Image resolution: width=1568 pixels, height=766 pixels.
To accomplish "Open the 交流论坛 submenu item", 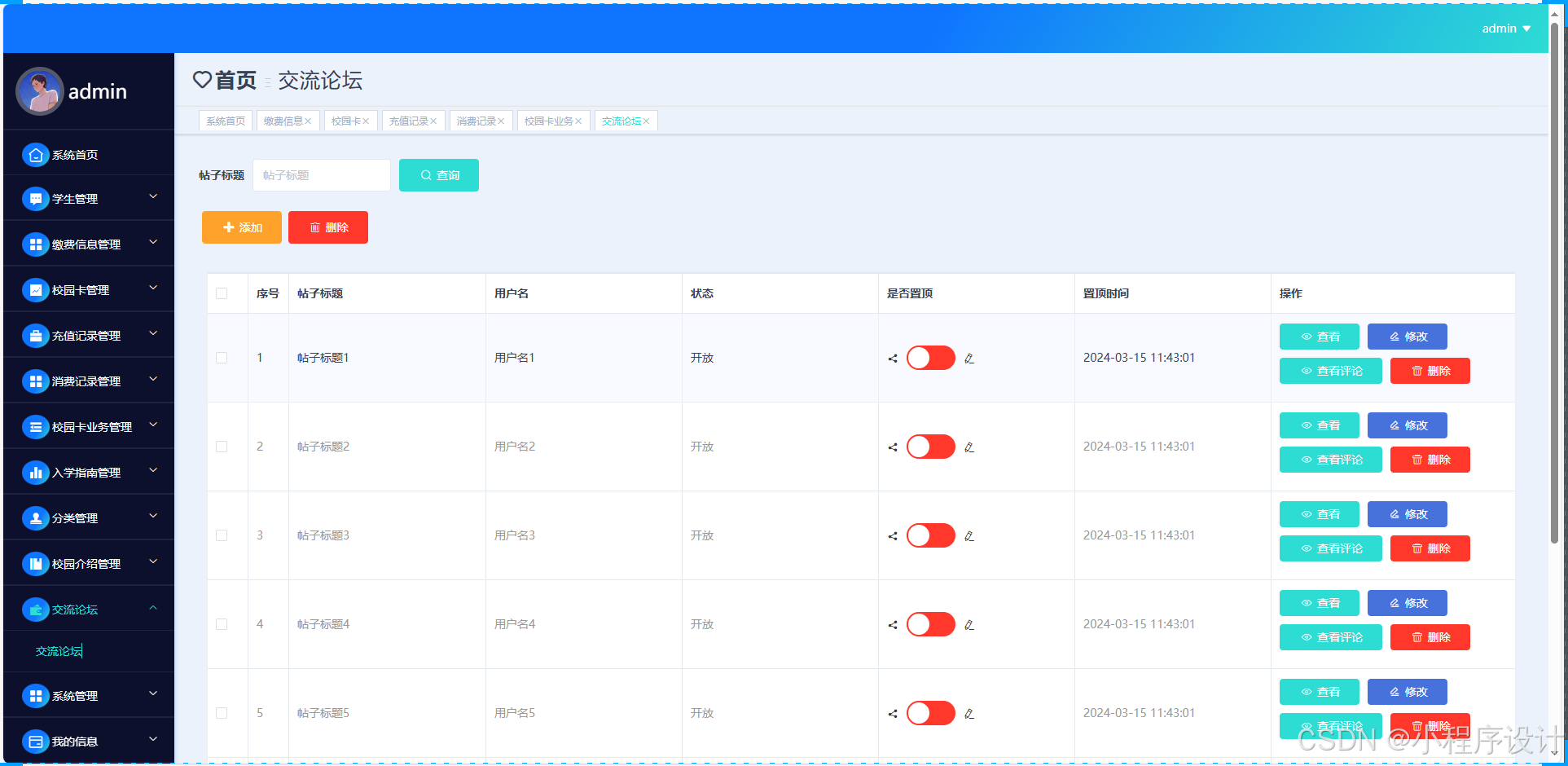I will click(x=59, y=651).
